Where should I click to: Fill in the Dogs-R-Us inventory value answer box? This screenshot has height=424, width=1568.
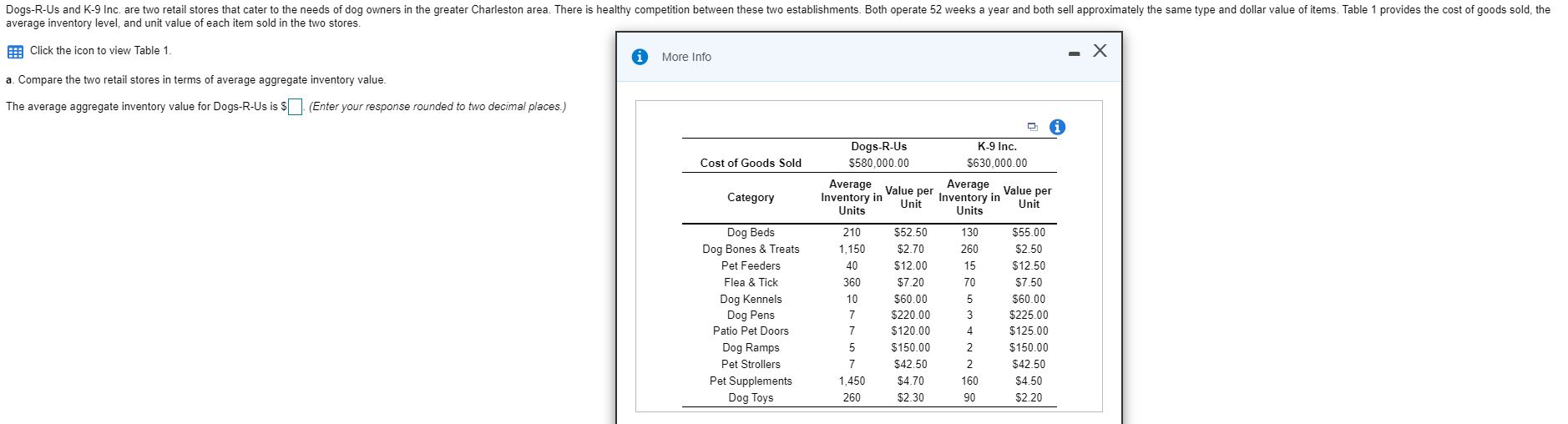pos(295,107)
